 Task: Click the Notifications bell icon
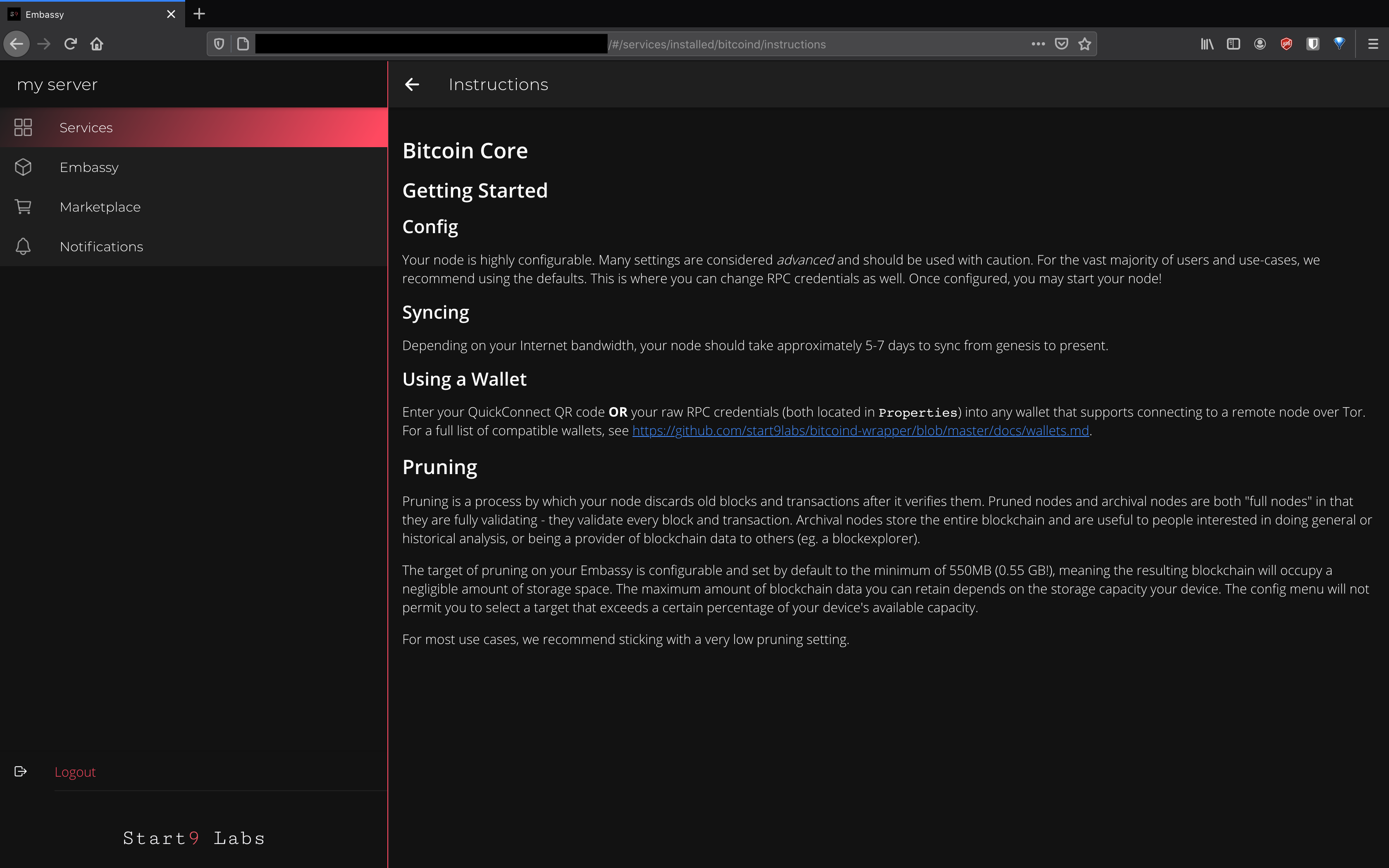coord(23,246)
